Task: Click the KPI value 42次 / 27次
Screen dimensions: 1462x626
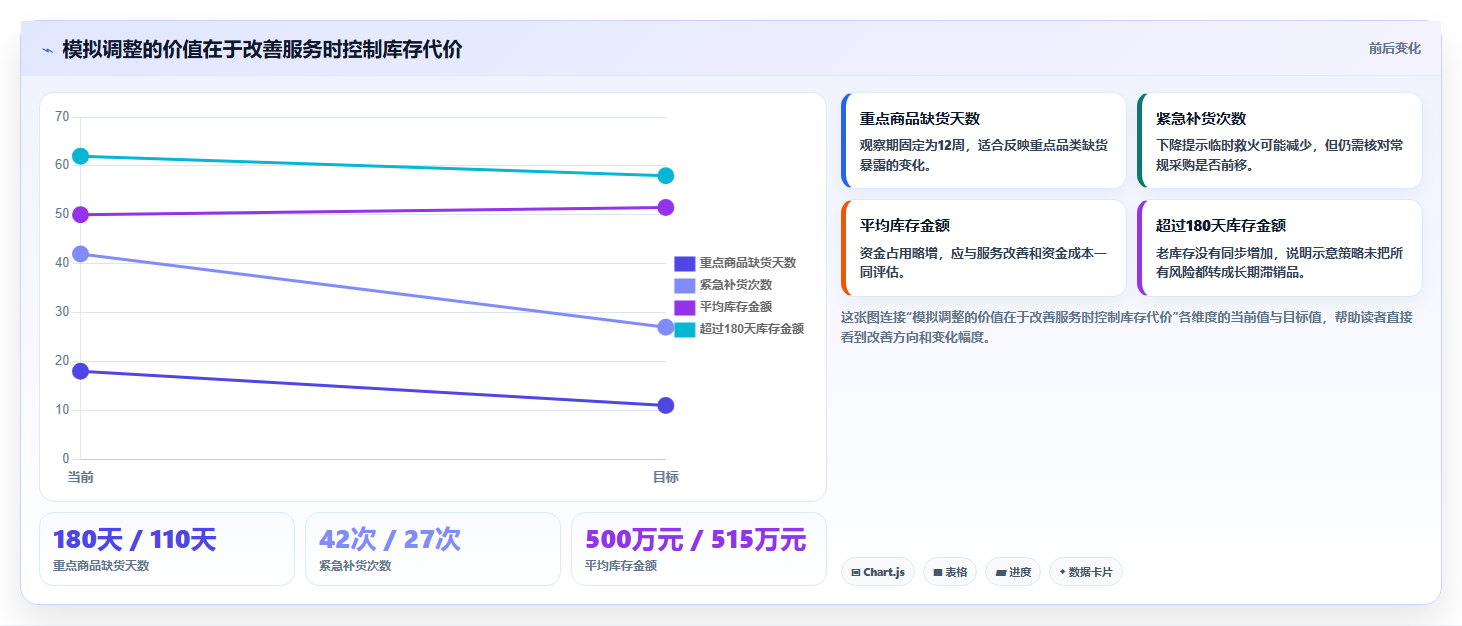Action: [390, 540]
